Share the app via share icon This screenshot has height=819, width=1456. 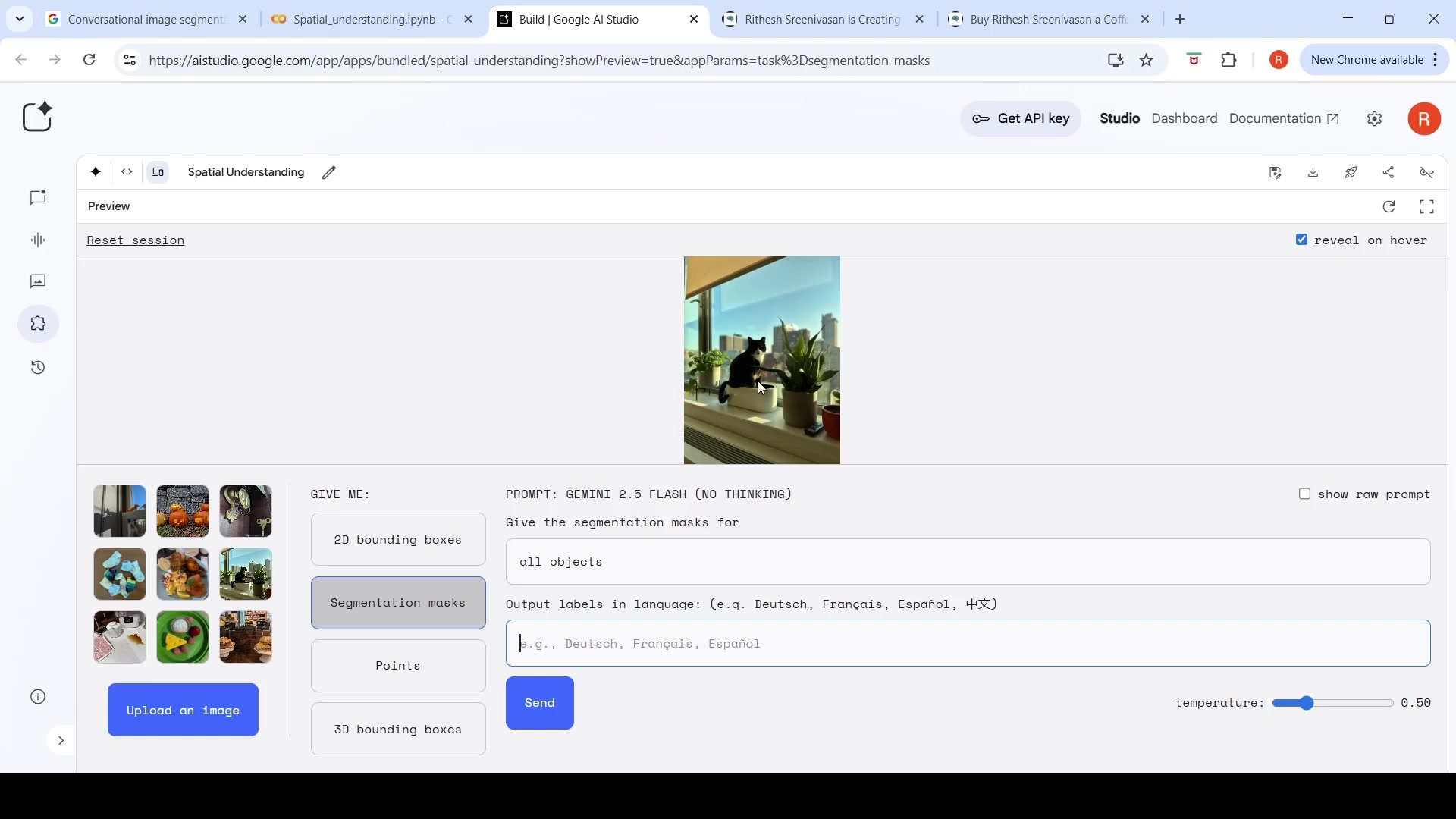1389,173
